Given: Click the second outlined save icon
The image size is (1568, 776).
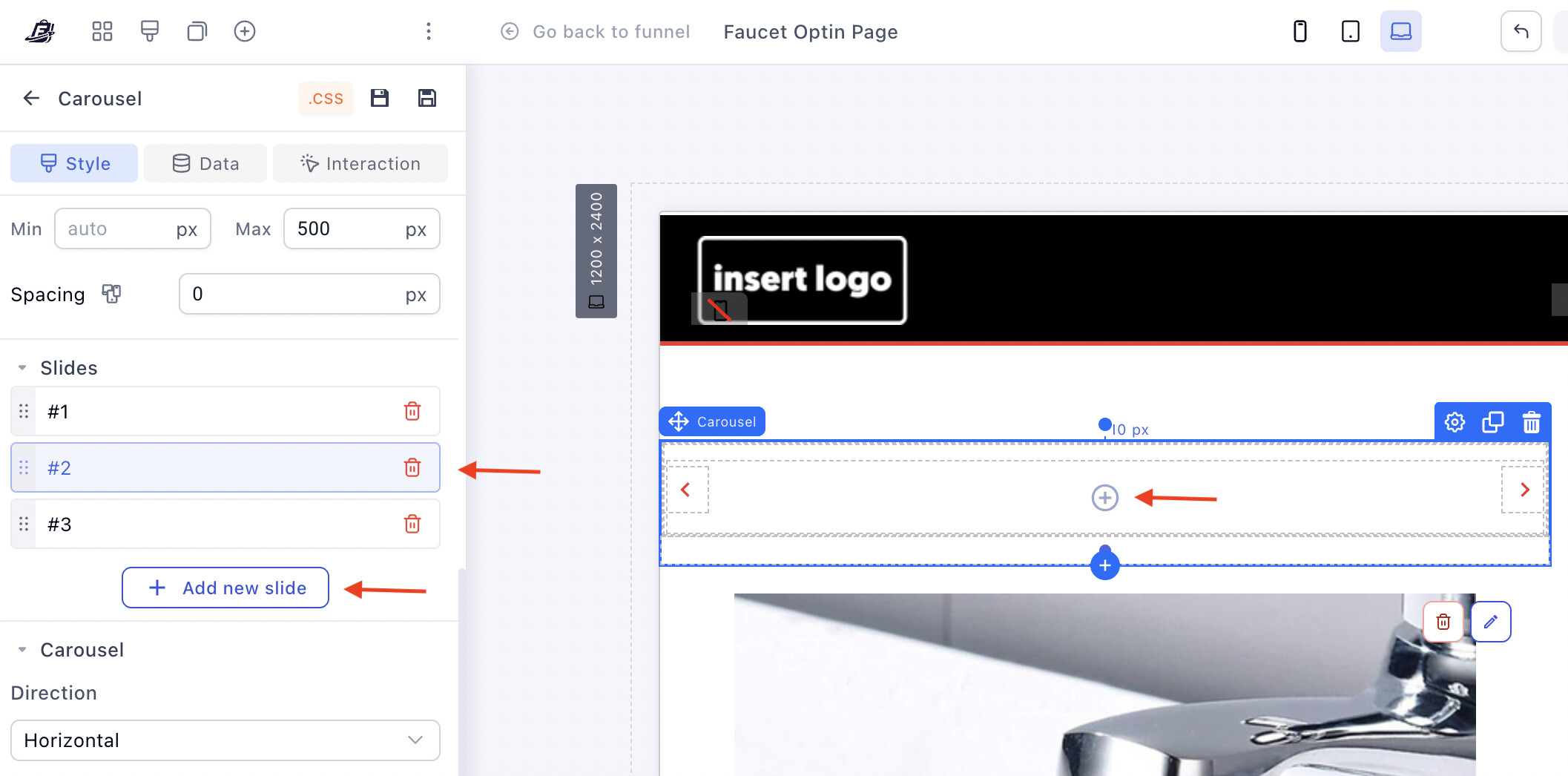Looking at the screenshot, I should point(427,98).
